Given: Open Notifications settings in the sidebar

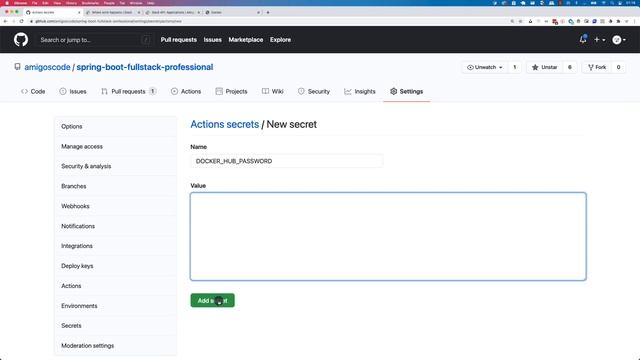Looking at the screenshot, I should tap(116, 226).
